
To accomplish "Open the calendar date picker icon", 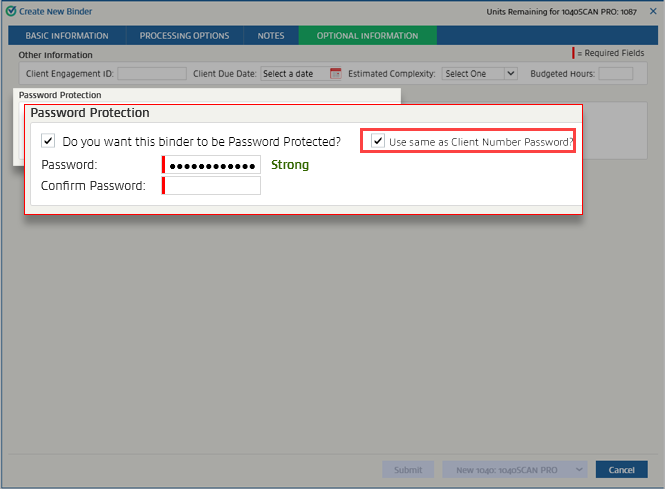I will pos(336,73).
